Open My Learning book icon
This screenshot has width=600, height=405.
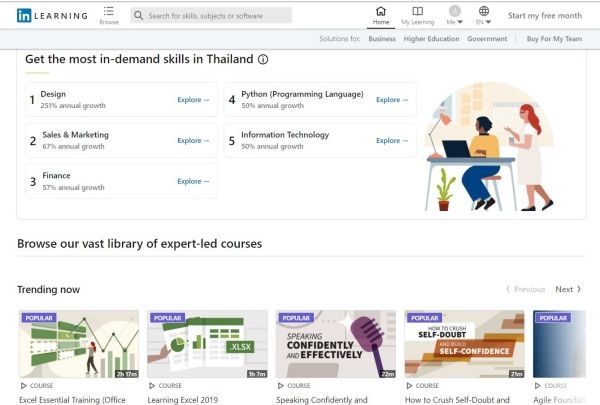click(418, 11)
